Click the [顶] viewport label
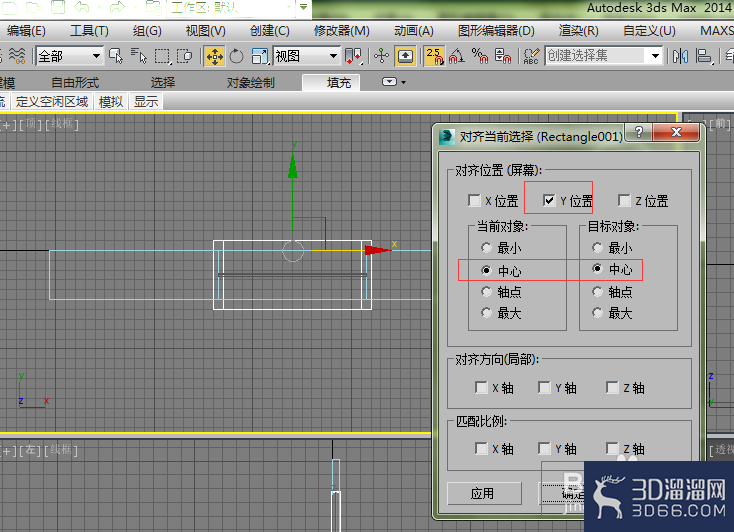 [x=30, y=124]
